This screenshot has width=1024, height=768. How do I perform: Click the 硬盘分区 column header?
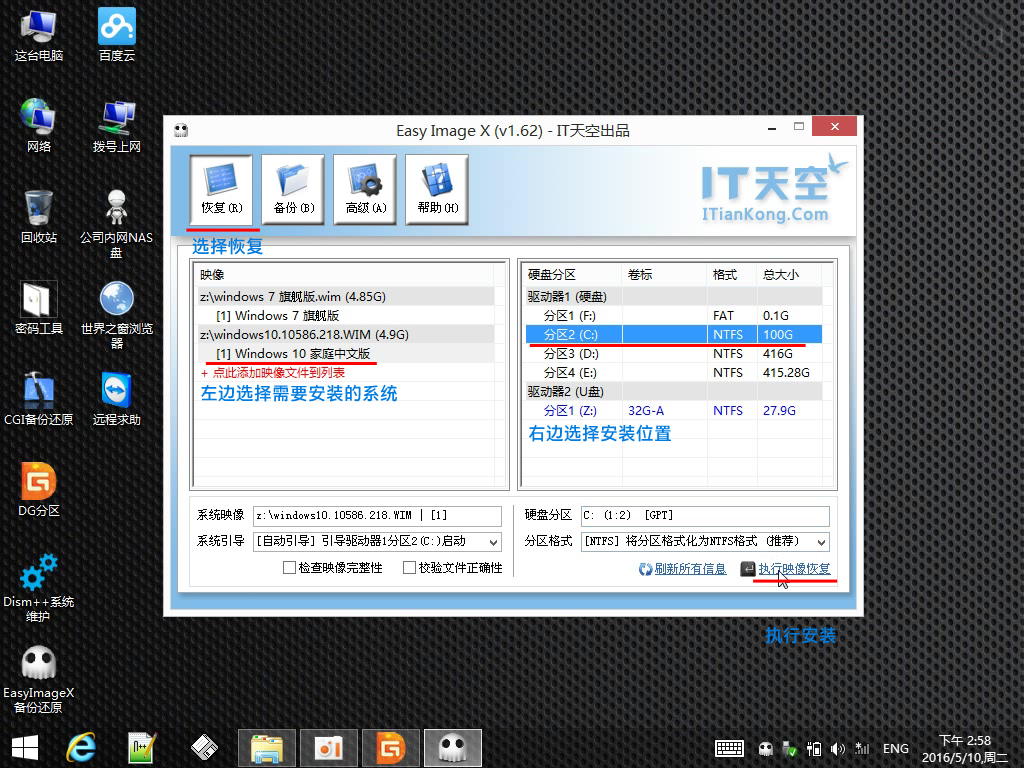click(x=573, y=274)
